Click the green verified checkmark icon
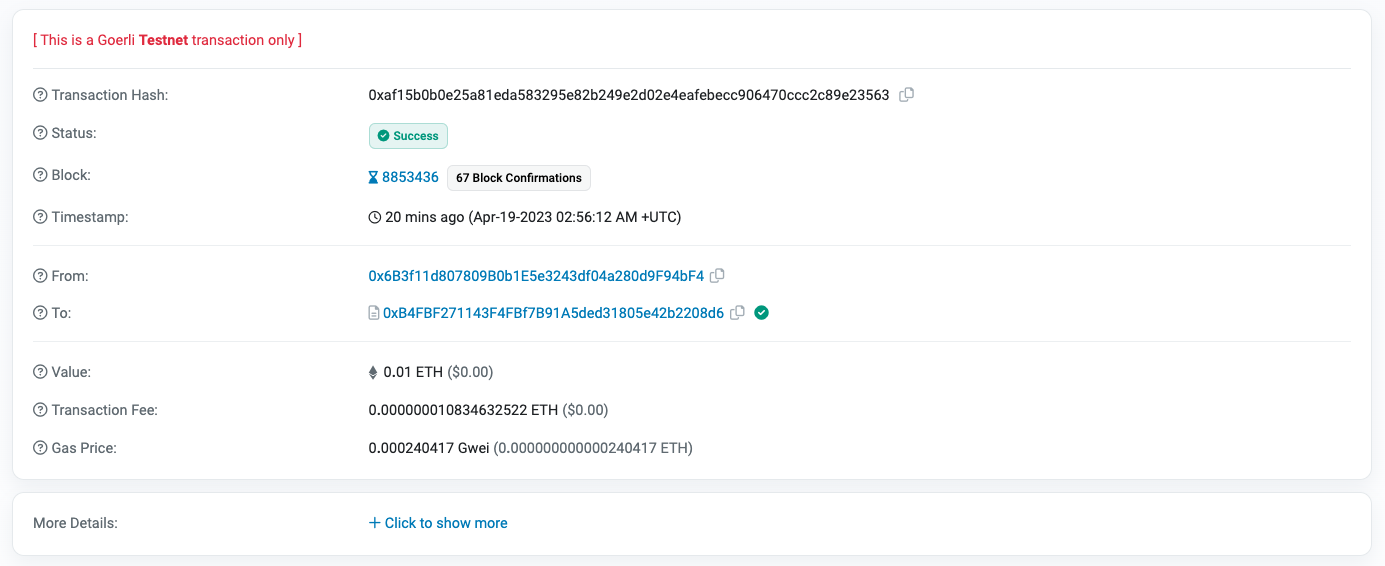 point(762,313)
